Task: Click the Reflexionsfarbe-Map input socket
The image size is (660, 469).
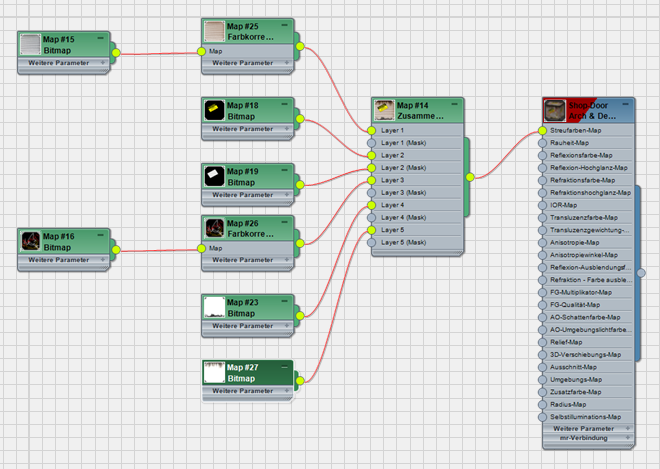Action: 543,155
